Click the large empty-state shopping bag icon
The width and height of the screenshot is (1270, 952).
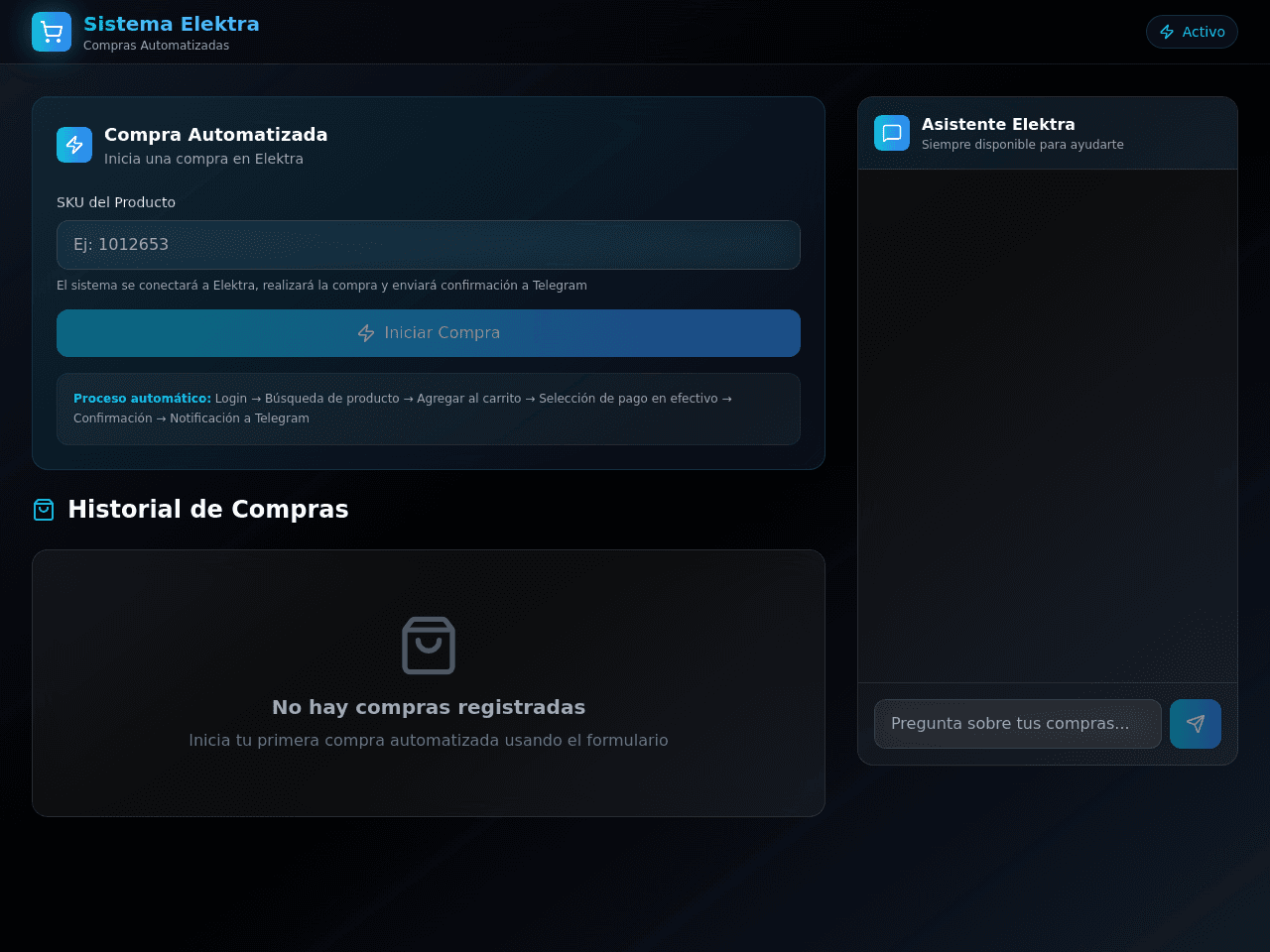click(429, 646)
